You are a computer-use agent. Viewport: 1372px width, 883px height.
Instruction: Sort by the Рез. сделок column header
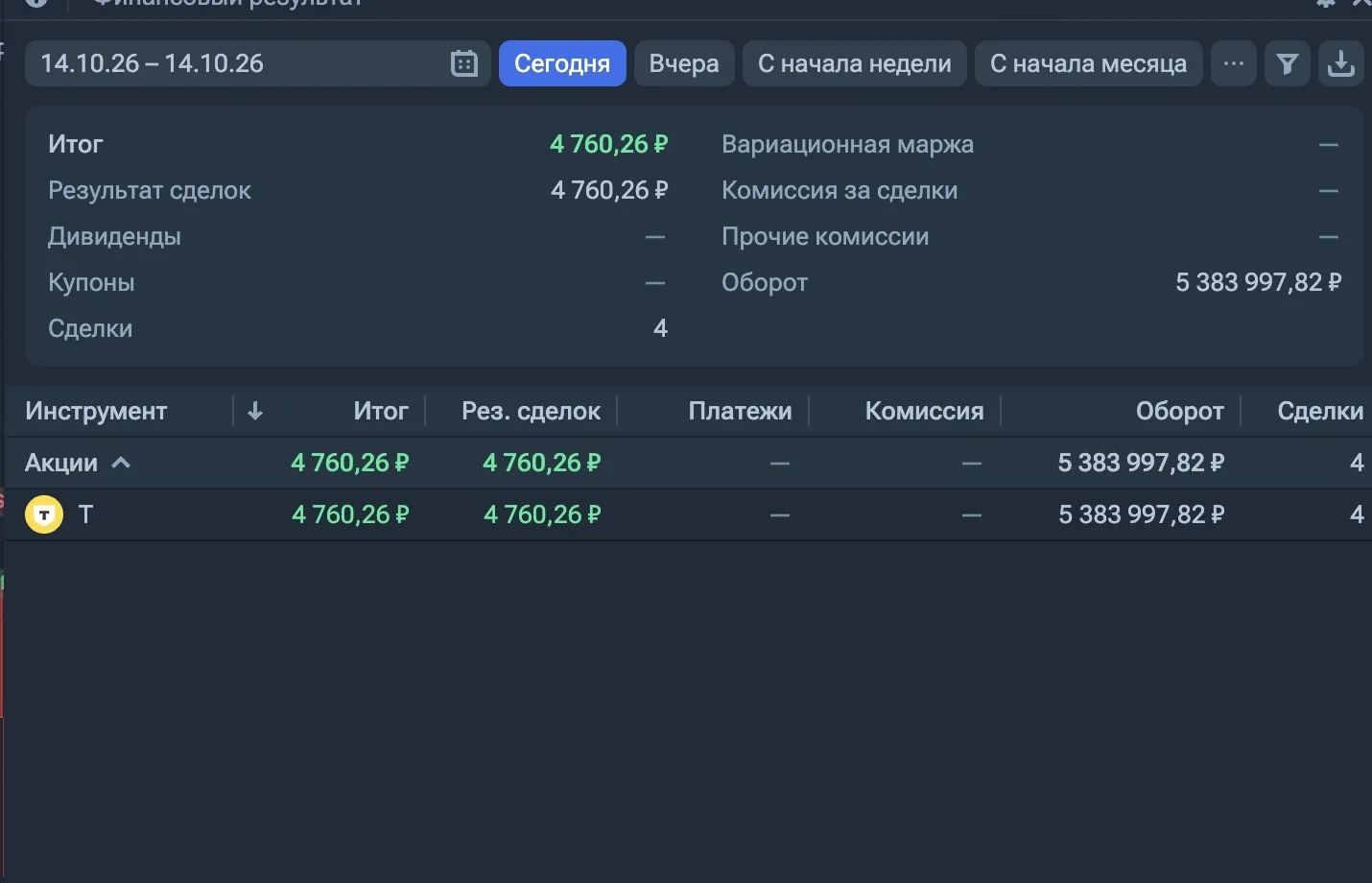click(532, 411)
